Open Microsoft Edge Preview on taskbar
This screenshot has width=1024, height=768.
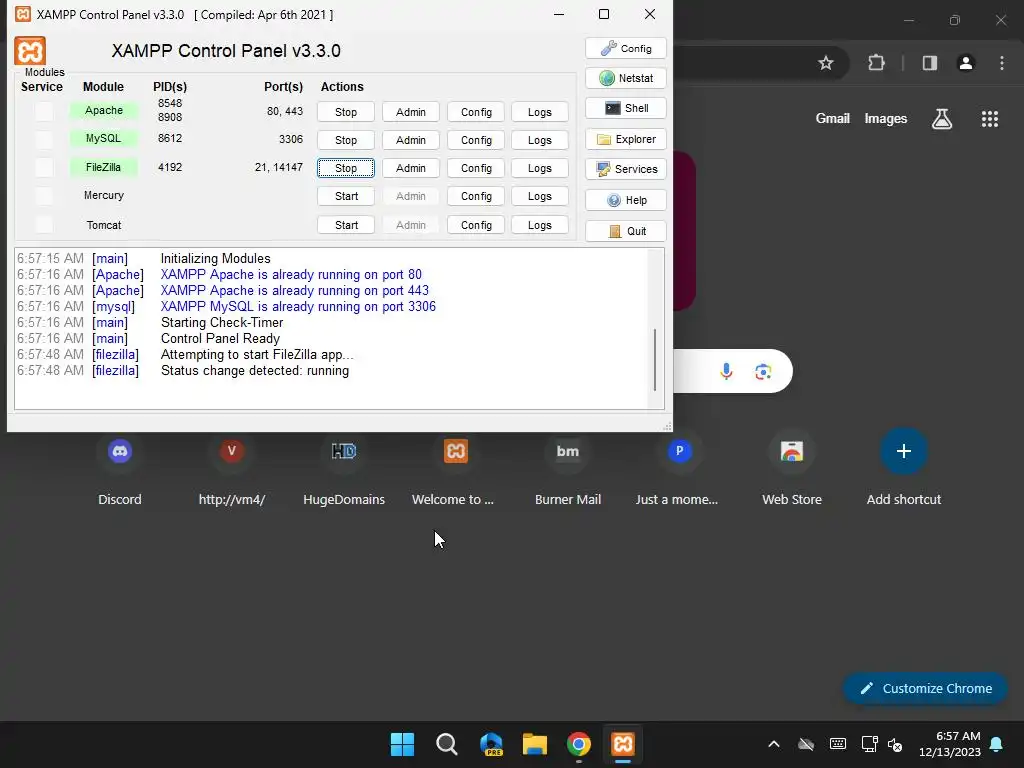[x=491, y=744]
